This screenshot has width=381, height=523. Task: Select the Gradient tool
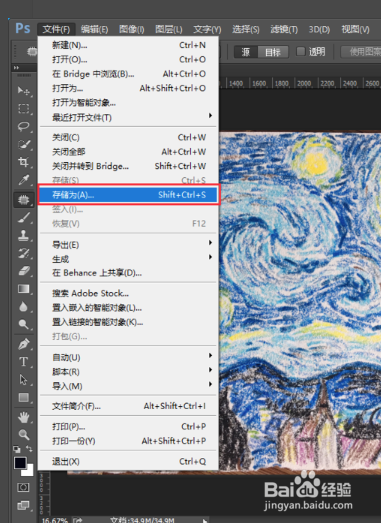(x=23, y=289)
